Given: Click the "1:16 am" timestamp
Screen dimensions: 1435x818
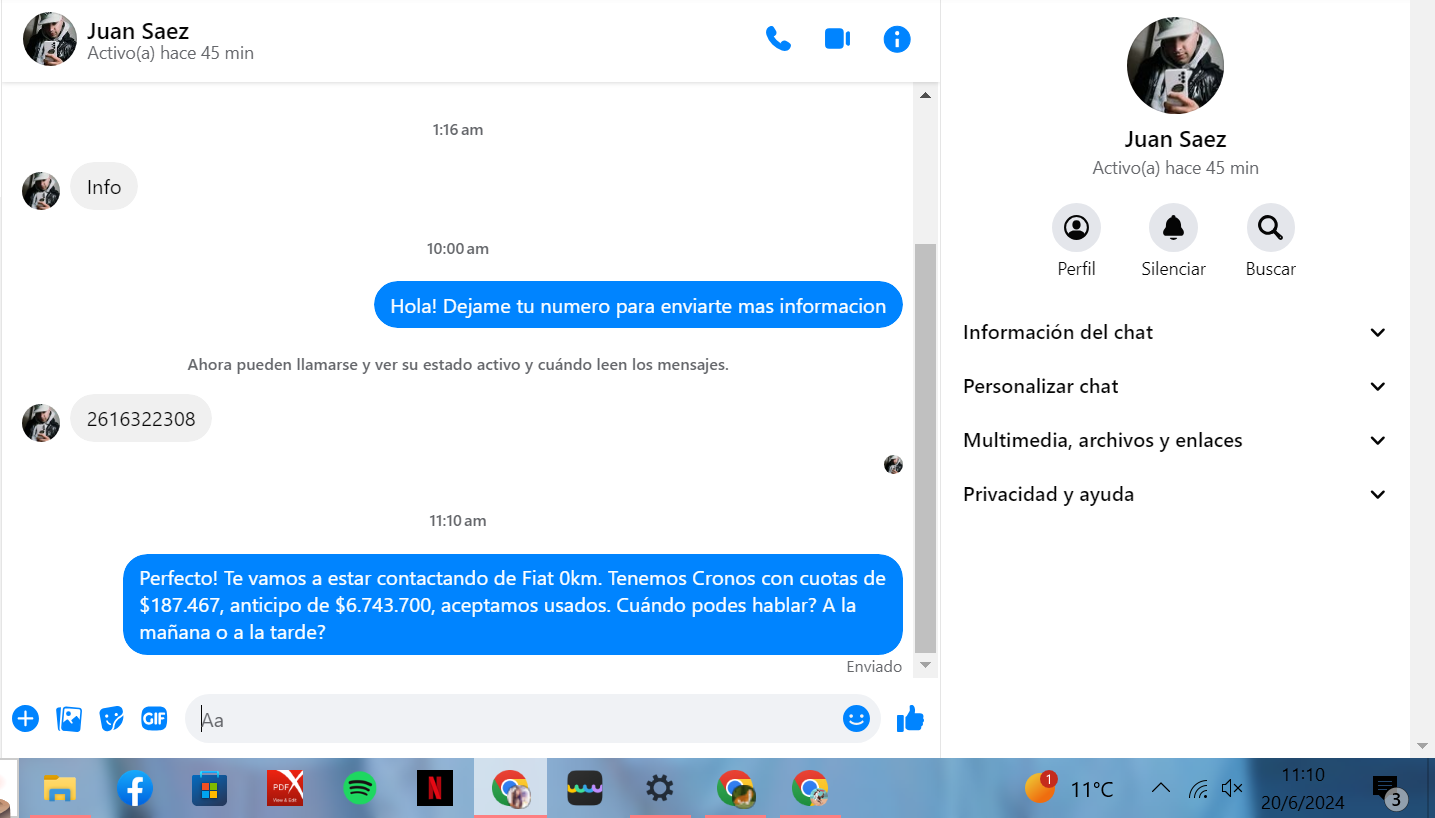Looking at the screenshot, I should click(458, 130).
